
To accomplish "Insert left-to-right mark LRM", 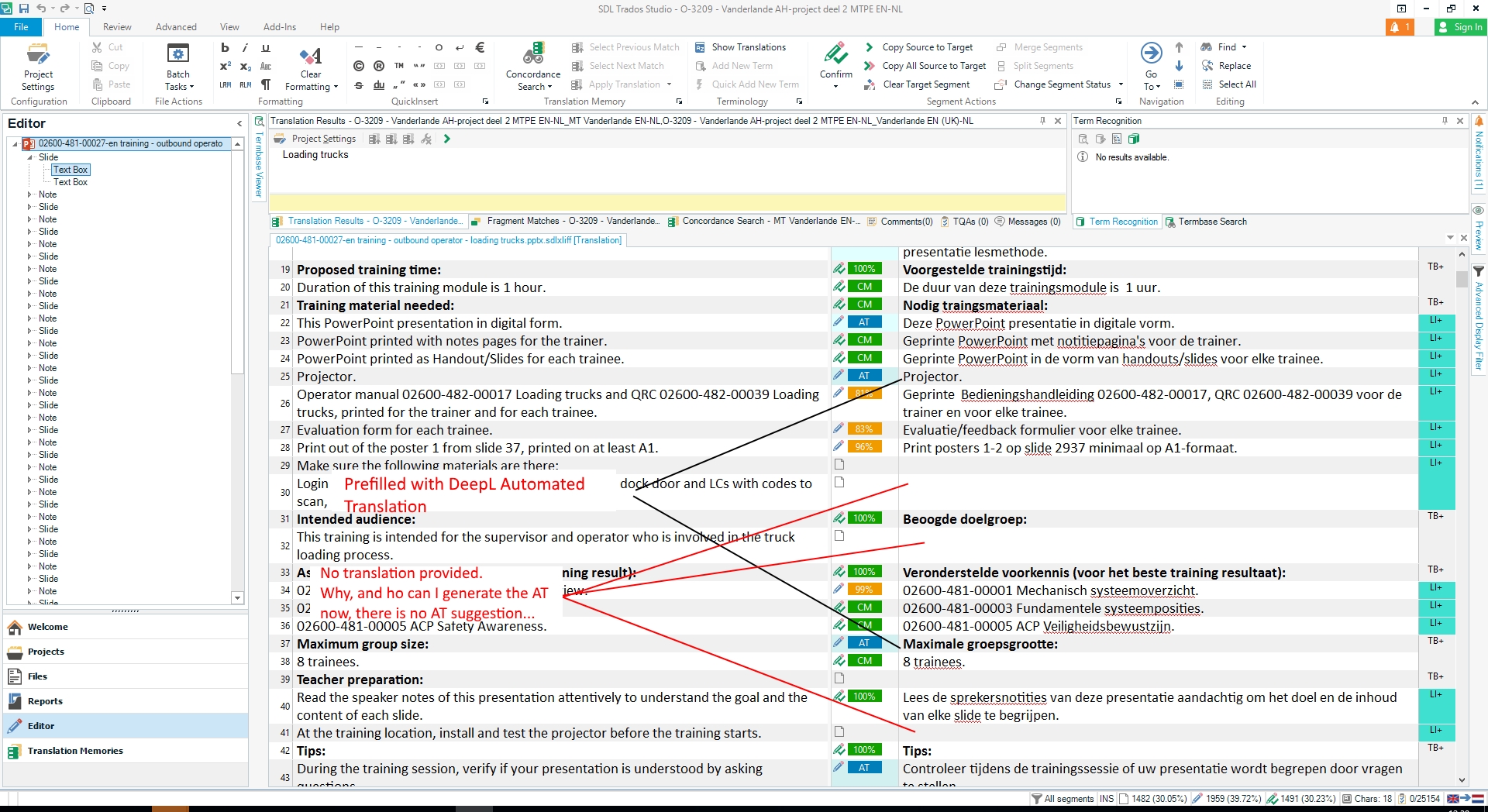I will (225, 84).
